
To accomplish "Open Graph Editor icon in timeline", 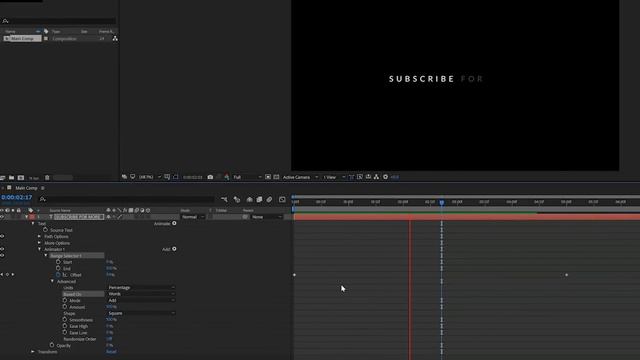I will click(x=282, y=199).
